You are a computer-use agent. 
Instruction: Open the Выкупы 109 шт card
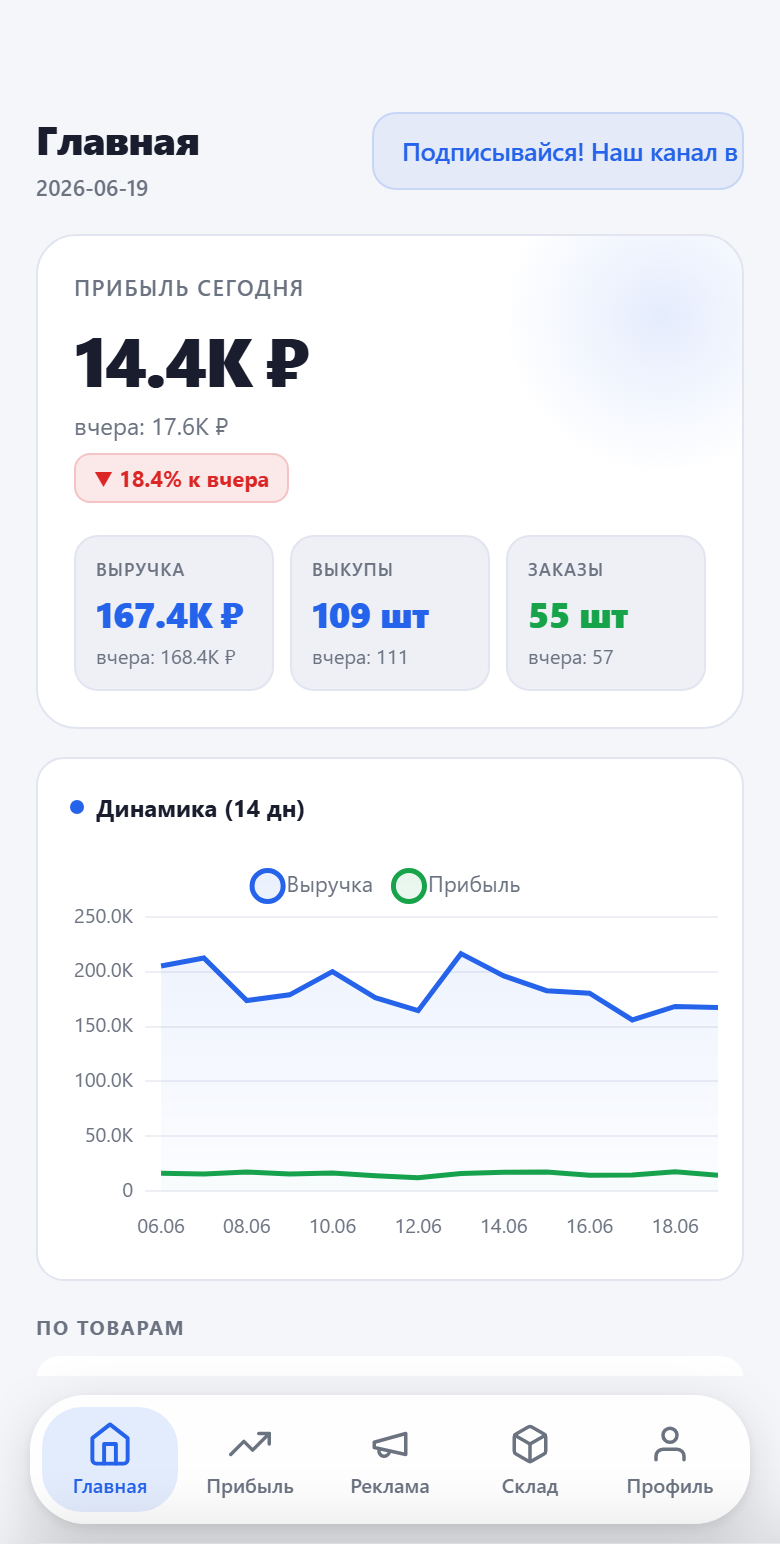point(390,613)
